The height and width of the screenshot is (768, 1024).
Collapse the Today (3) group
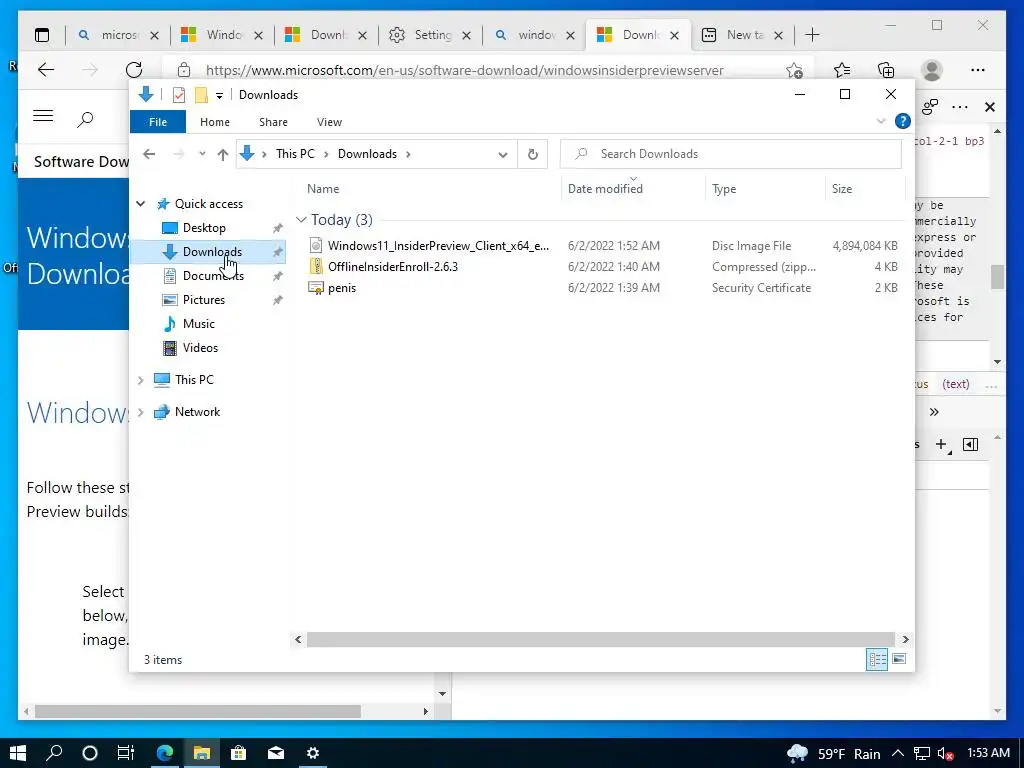[301, 220]
